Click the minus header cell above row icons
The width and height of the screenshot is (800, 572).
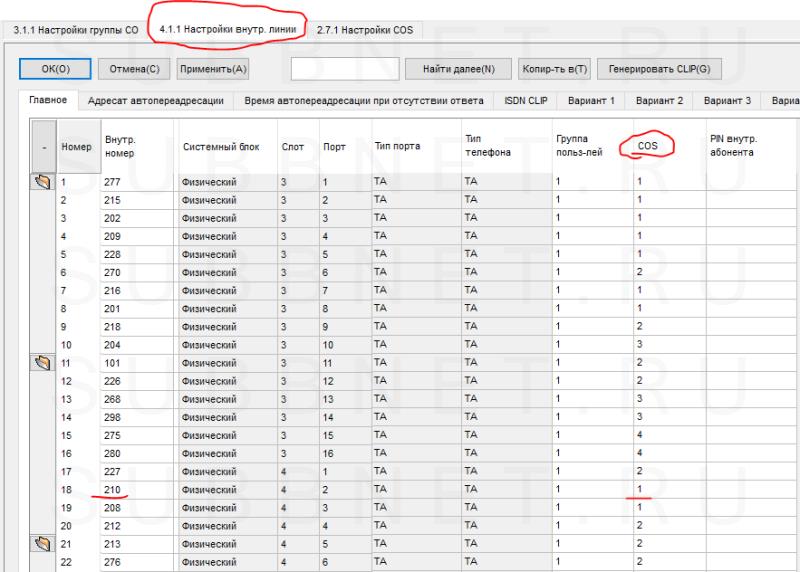43,146
